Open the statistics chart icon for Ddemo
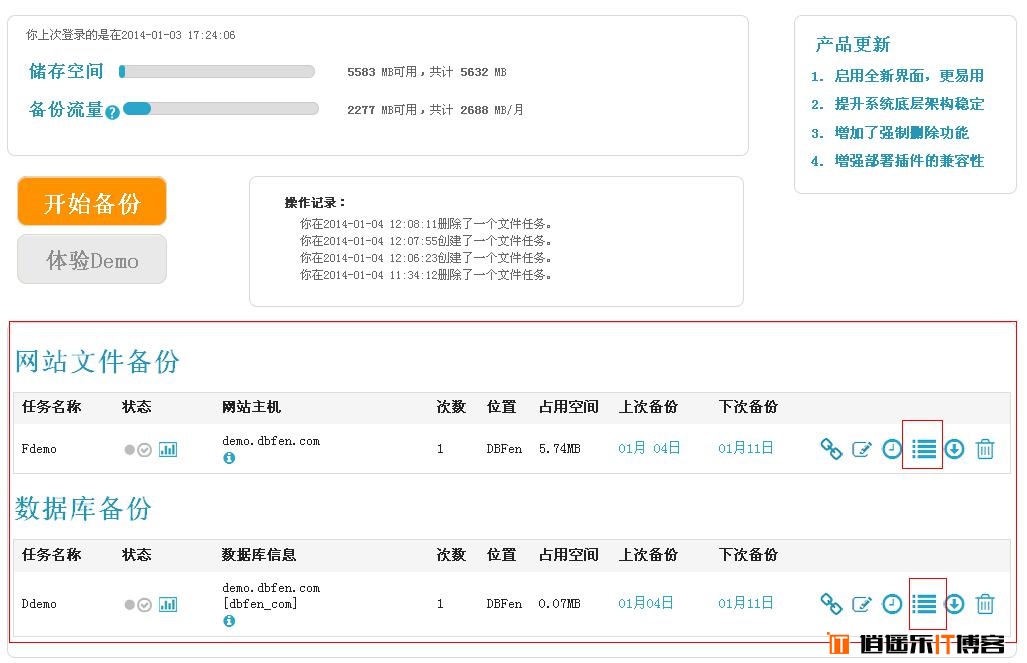1027x663 pixels. pos(168,604)
